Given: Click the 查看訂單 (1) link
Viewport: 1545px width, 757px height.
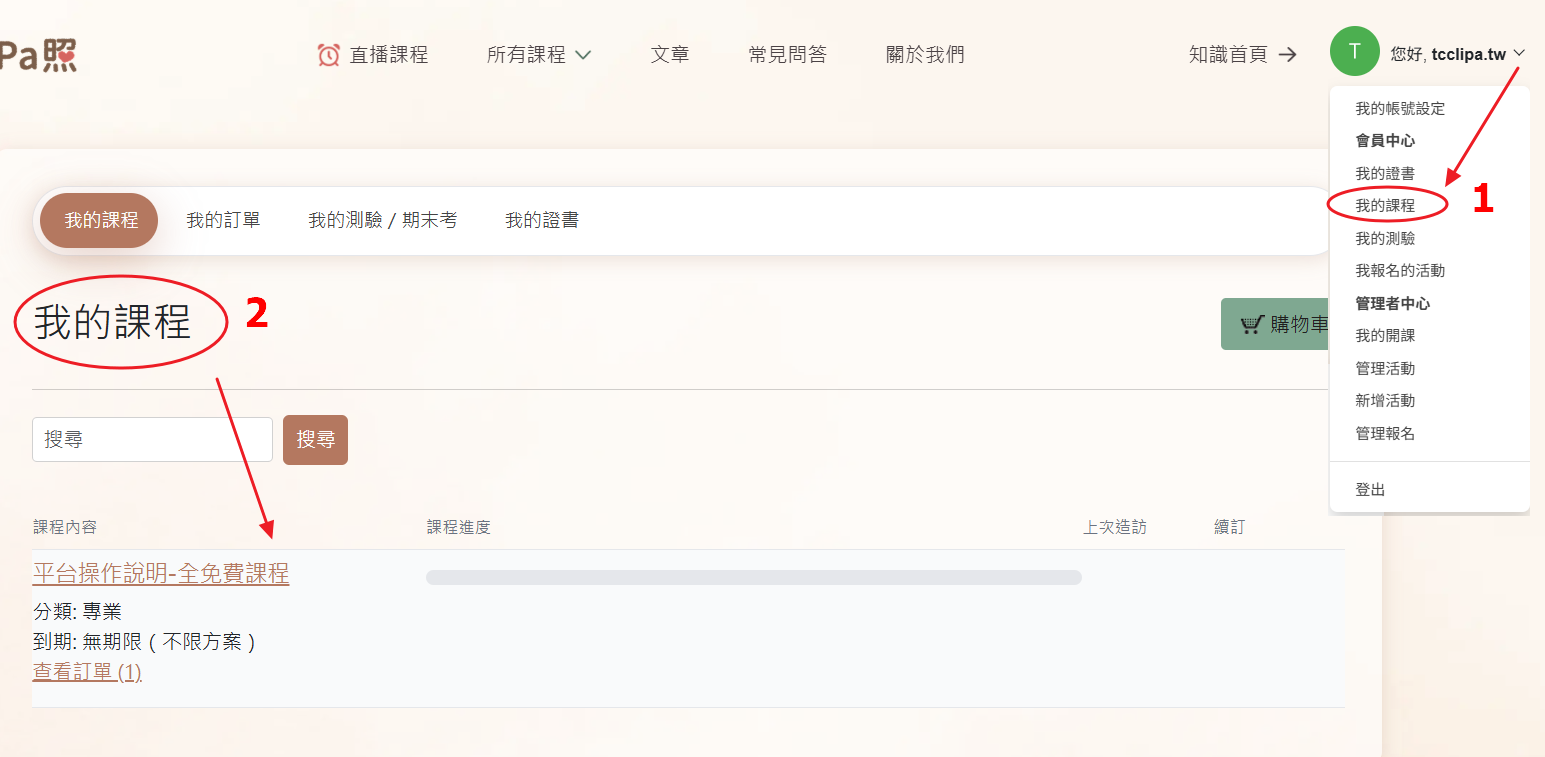Looking at the screenshot, I should point(87,672).
